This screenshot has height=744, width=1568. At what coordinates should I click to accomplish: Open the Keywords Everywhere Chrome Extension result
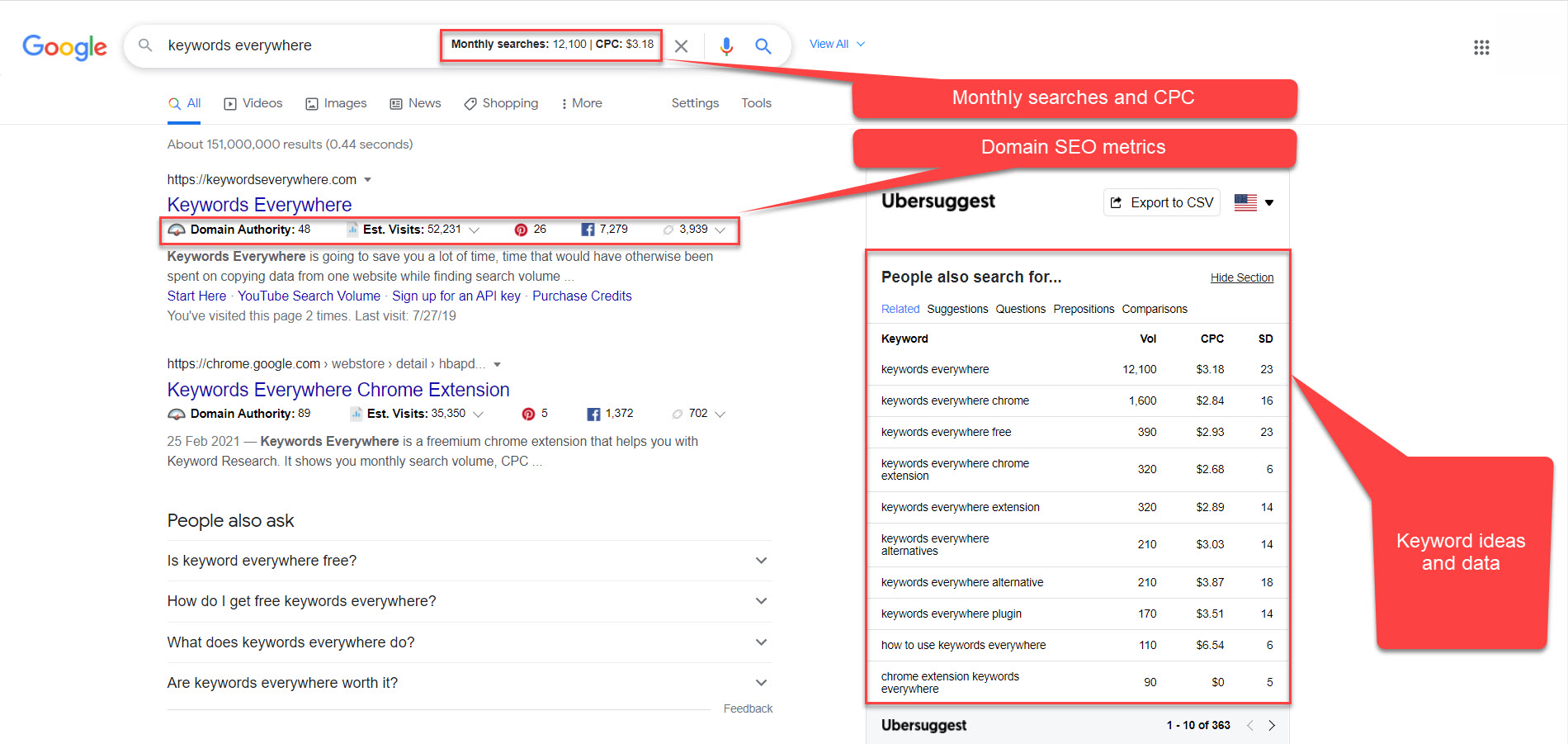tap(338, 390)
